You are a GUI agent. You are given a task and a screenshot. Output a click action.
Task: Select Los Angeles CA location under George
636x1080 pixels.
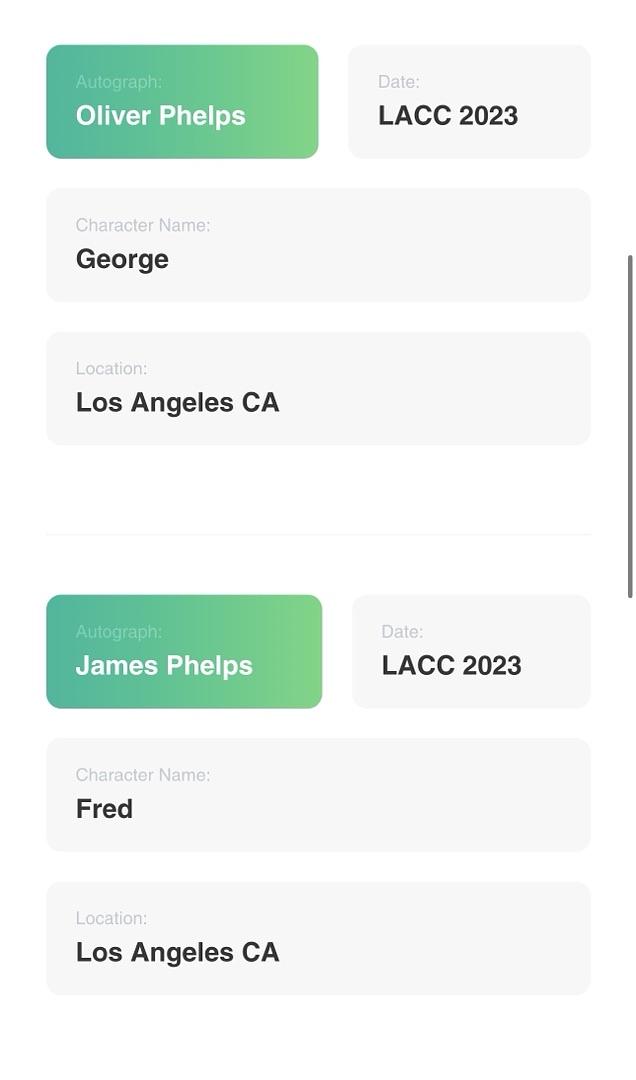click(x=177, y=403)
